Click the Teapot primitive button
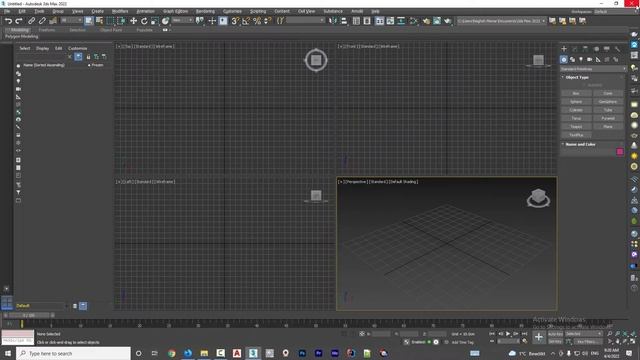 [576, 127]
